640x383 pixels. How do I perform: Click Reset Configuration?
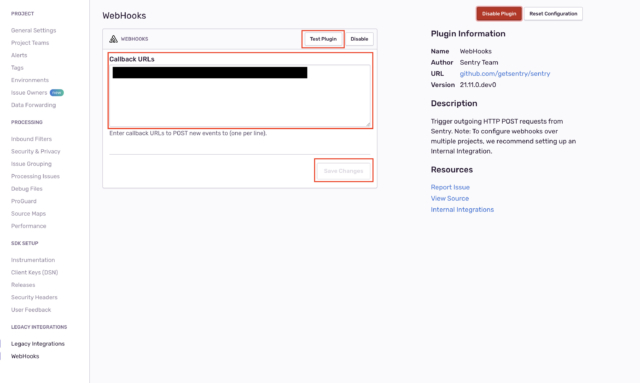pyautogui.click(x=553, y=14)
